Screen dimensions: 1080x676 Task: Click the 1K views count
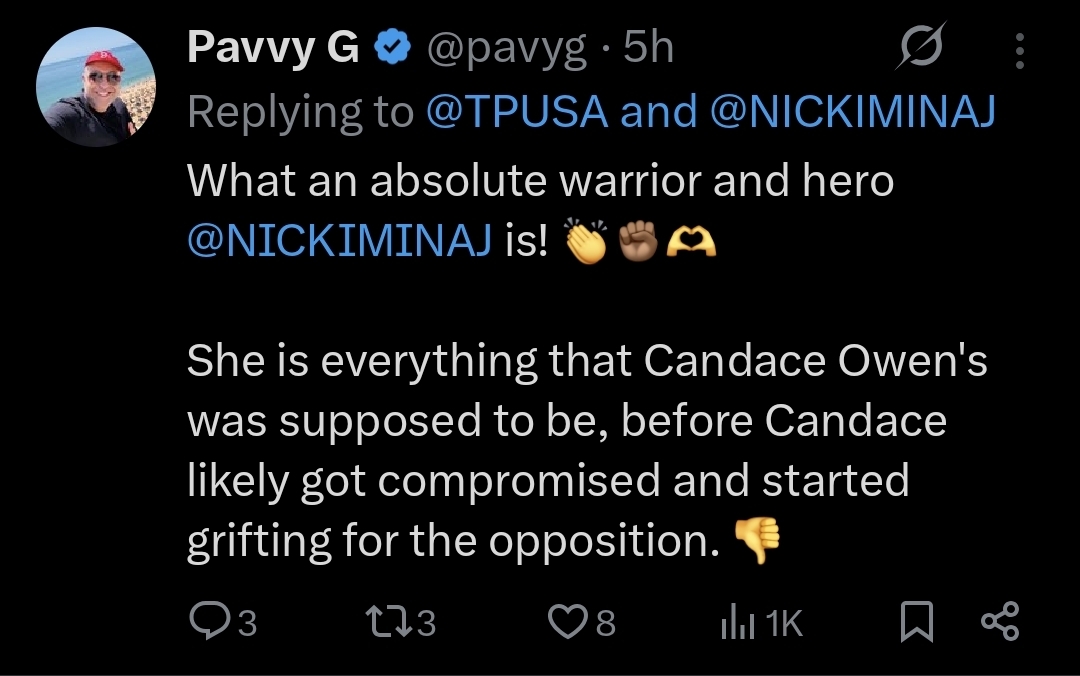[785, 624]
